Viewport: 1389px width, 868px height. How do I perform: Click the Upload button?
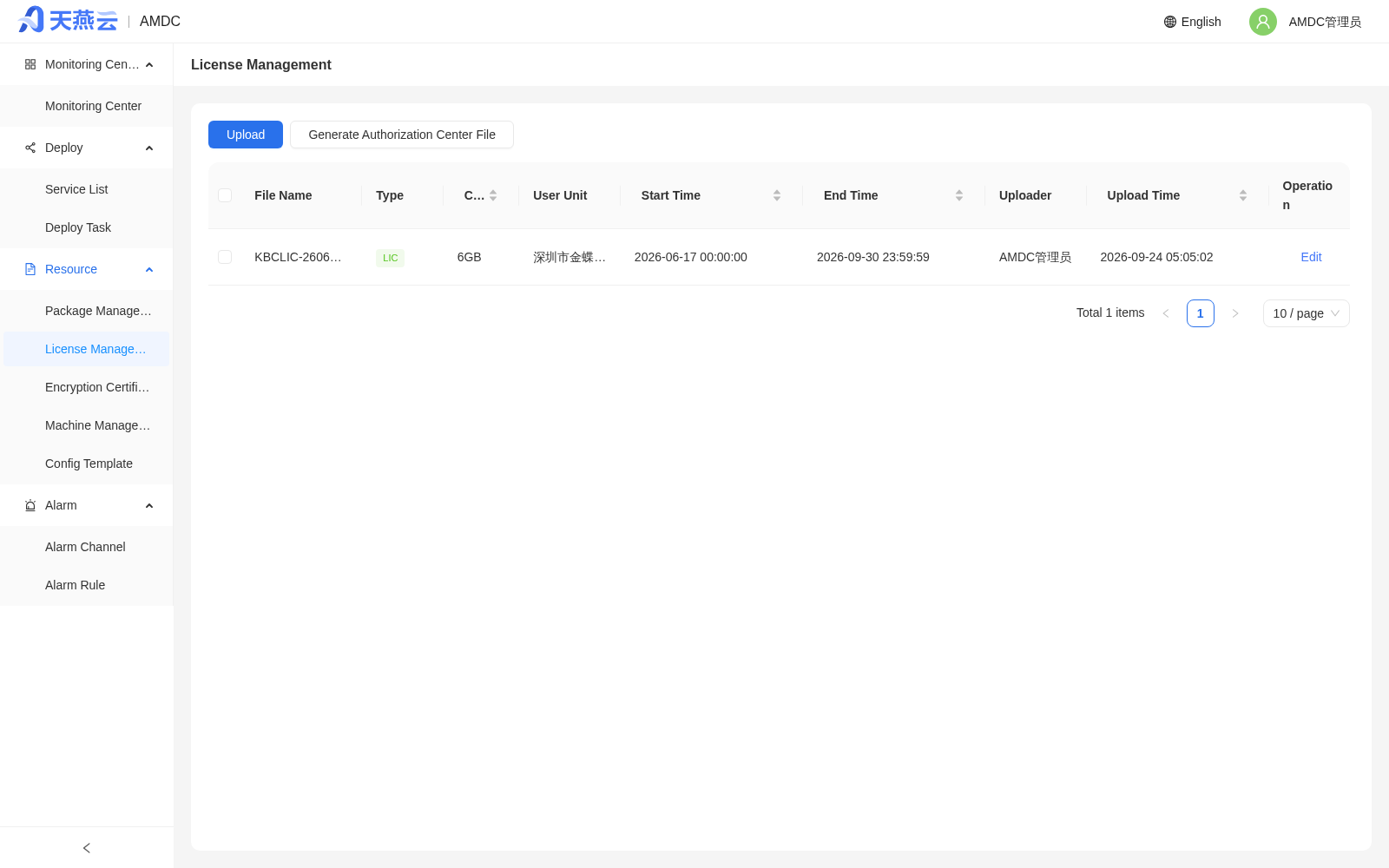pyautogui.click(x=246, y=135)
